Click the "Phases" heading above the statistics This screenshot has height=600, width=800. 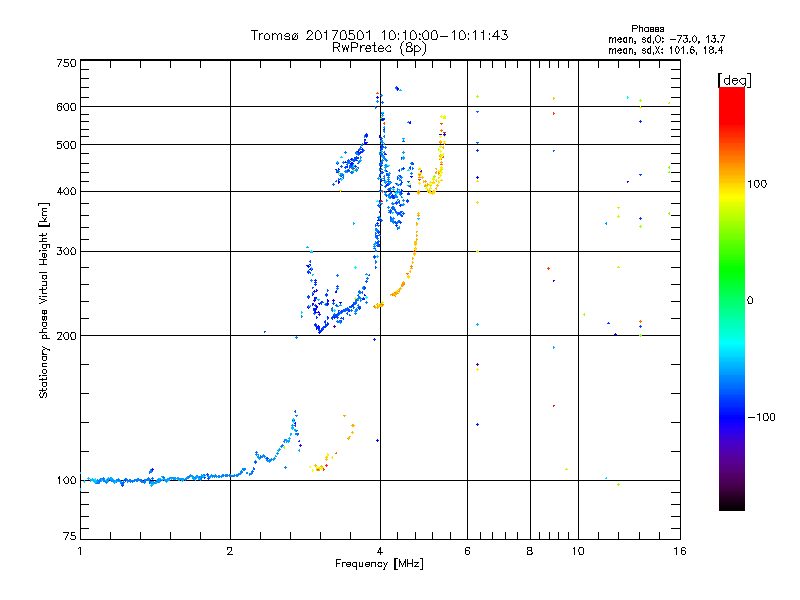click(x=647, y=29)
